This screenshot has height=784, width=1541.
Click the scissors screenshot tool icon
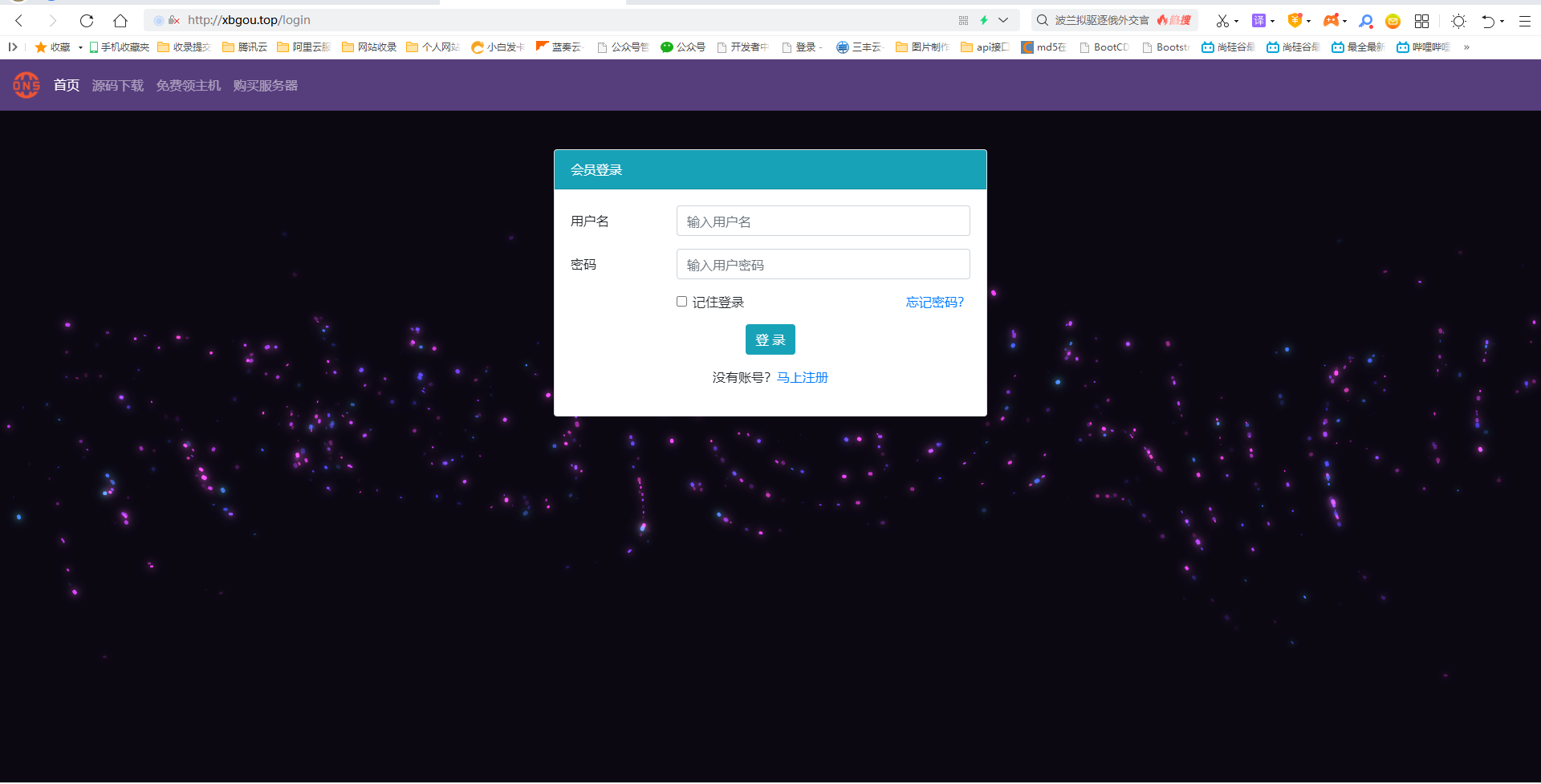1222,21
